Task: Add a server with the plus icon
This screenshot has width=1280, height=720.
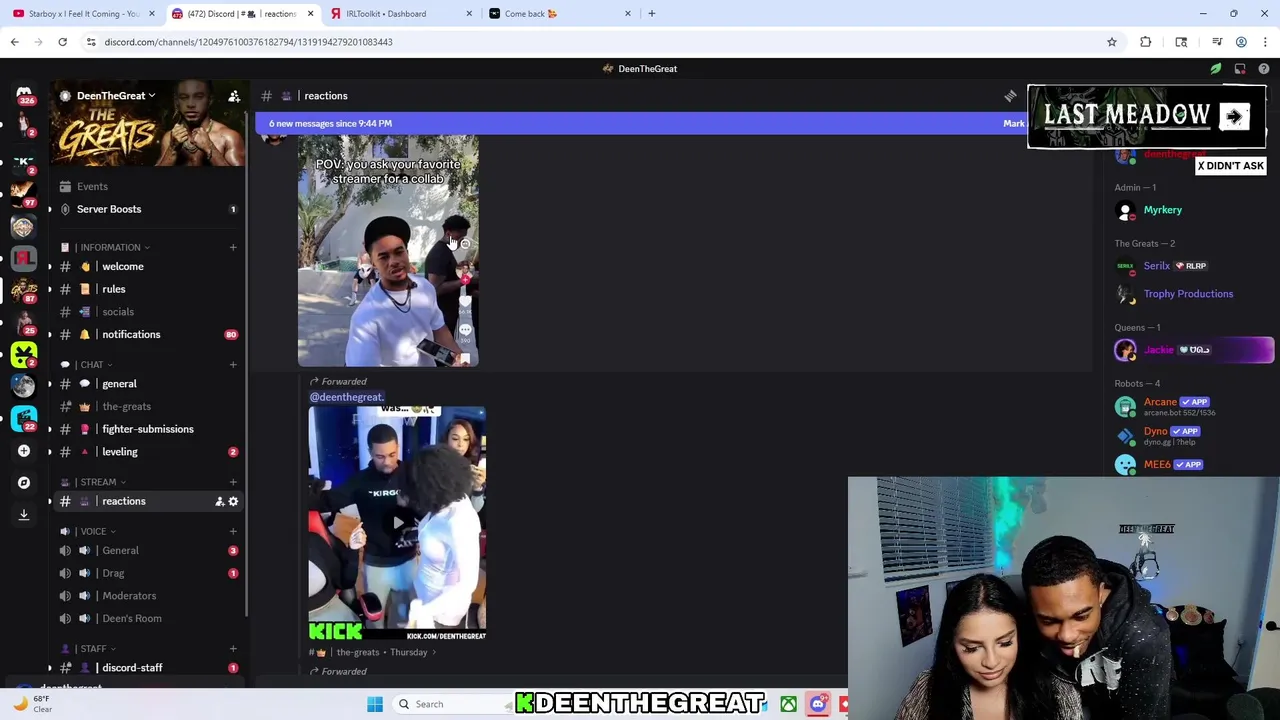Action: (24, 451)
